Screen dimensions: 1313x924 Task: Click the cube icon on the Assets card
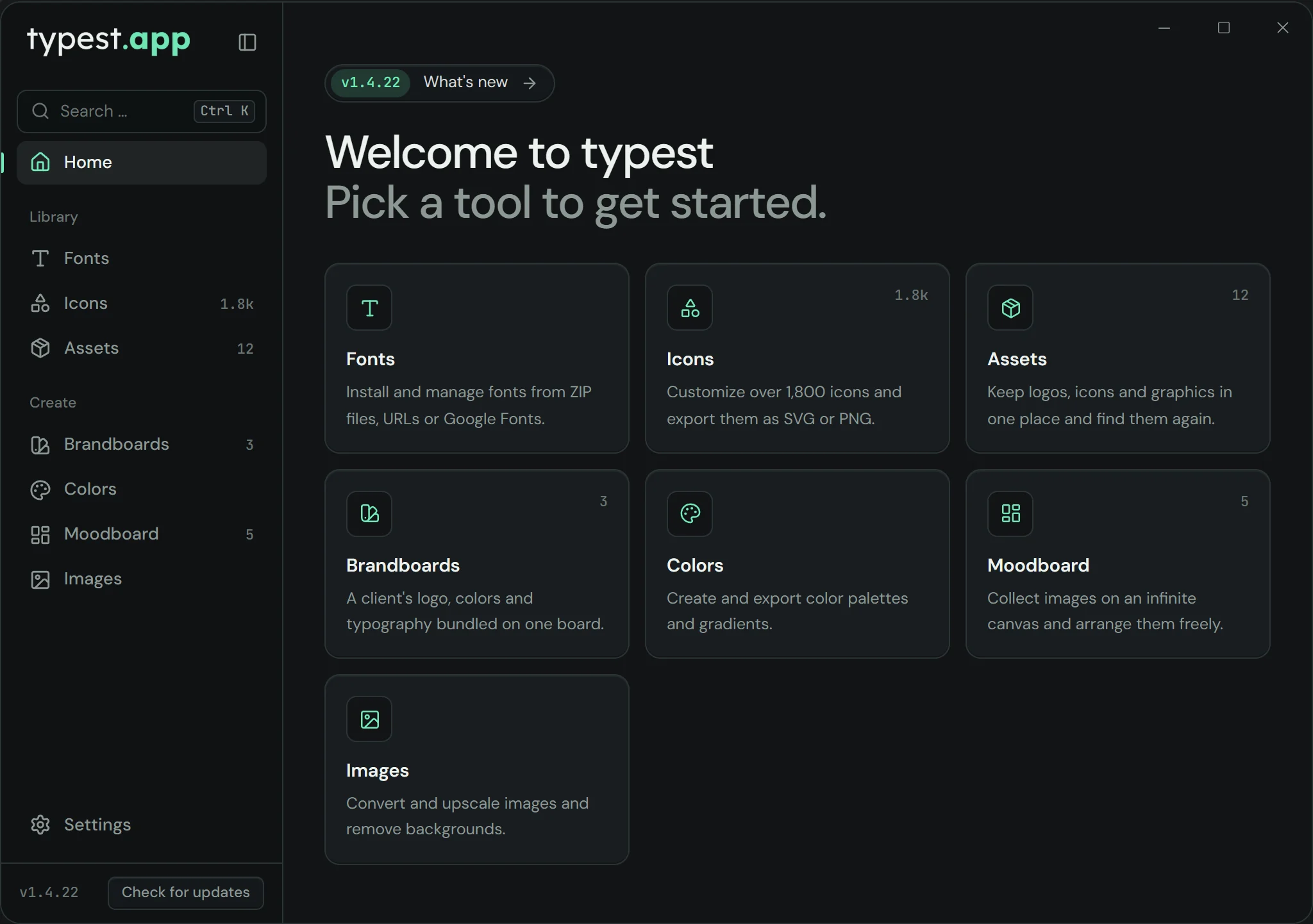(1010, 308)
